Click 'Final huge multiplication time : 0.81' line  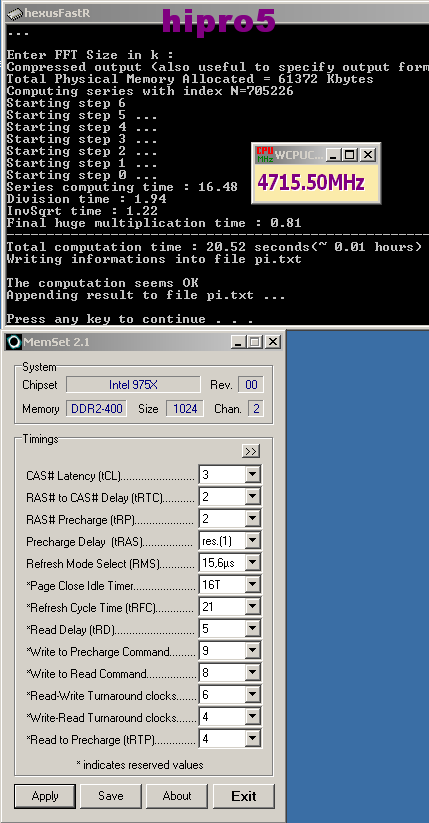(154, 223)
